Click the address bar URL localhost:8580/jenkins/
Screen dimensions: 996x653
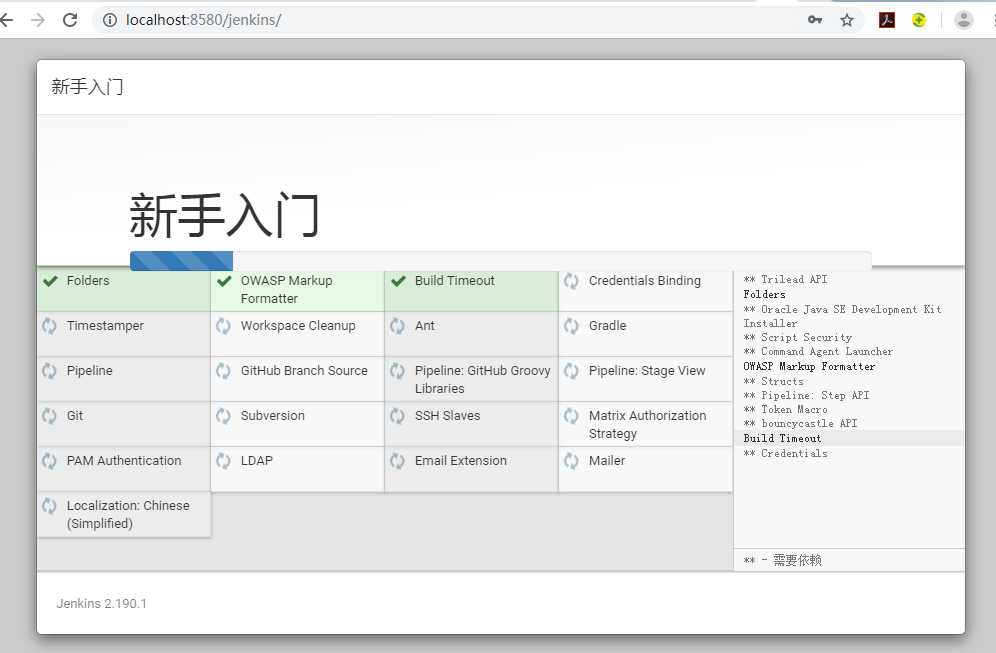click(x=203, y=20)
